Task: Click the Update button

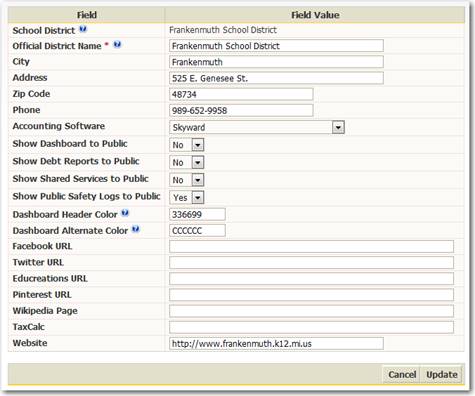Action: [x=442, y=374]
